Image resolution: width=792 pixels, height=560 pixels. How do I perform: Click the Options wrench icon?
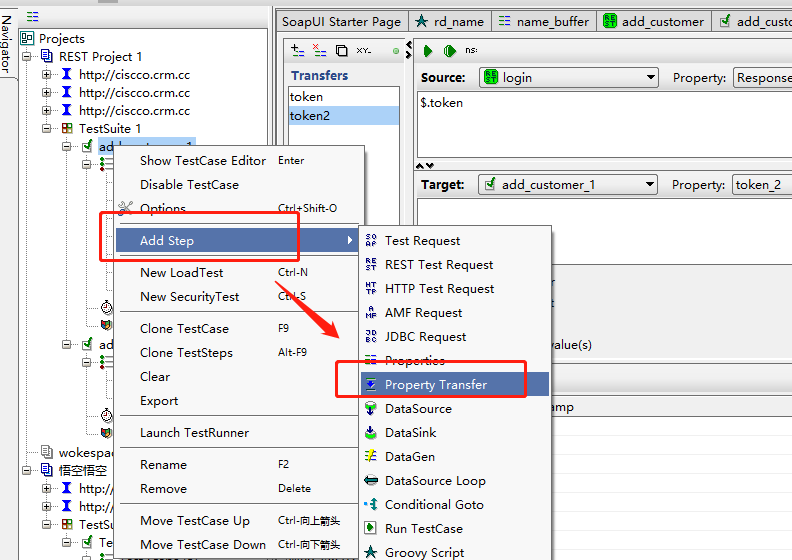click(x=125, y=208)
